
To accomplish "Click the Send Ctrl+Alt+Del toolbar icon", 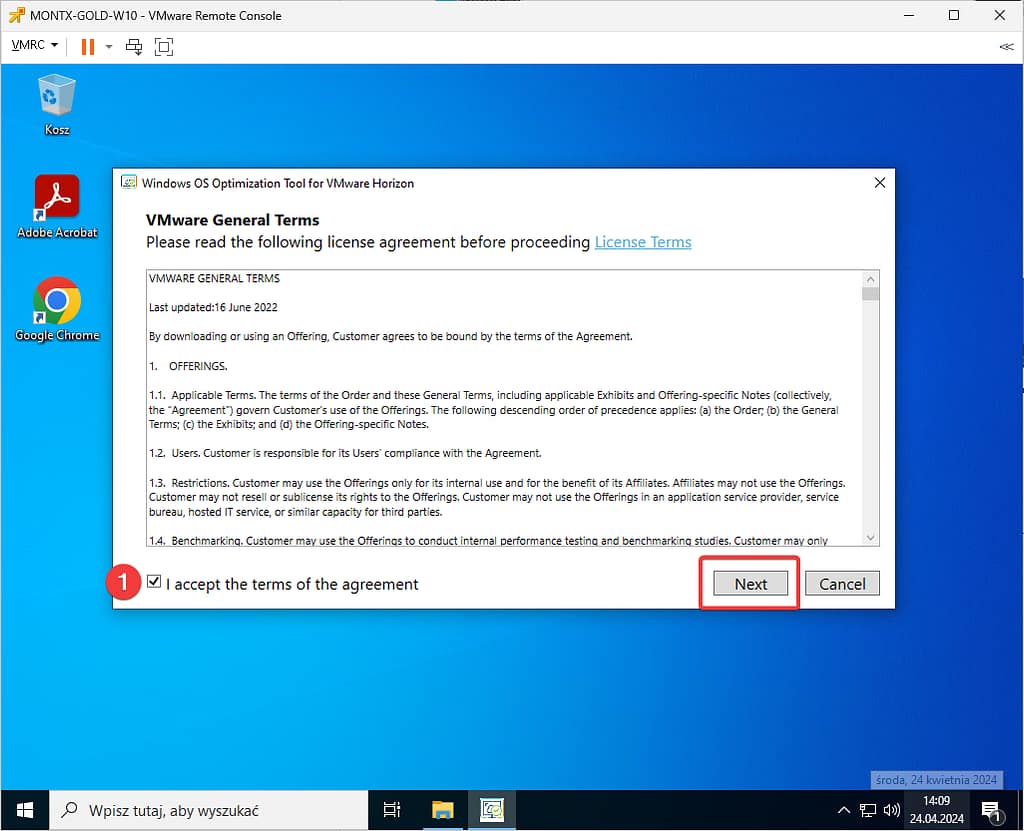I will 134,46.
